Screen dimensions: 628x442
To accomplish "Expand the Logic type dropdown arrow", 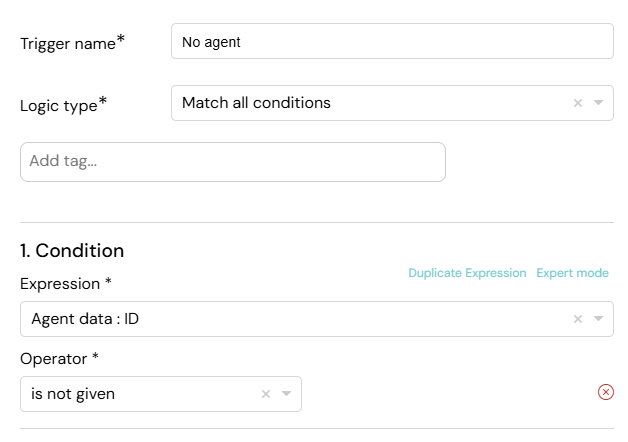I will [x=598, y=103].
